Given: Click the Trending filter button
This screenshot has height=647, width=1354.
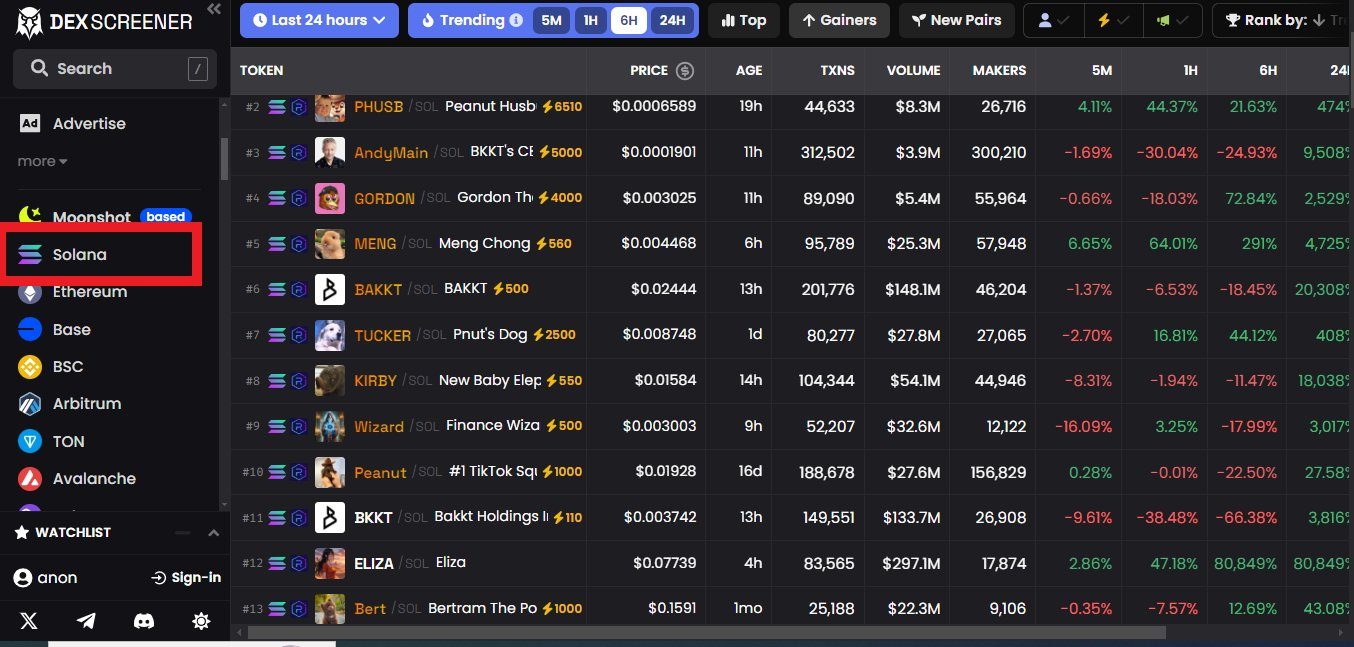Looking at the screenshot, I should pos(469,20).
